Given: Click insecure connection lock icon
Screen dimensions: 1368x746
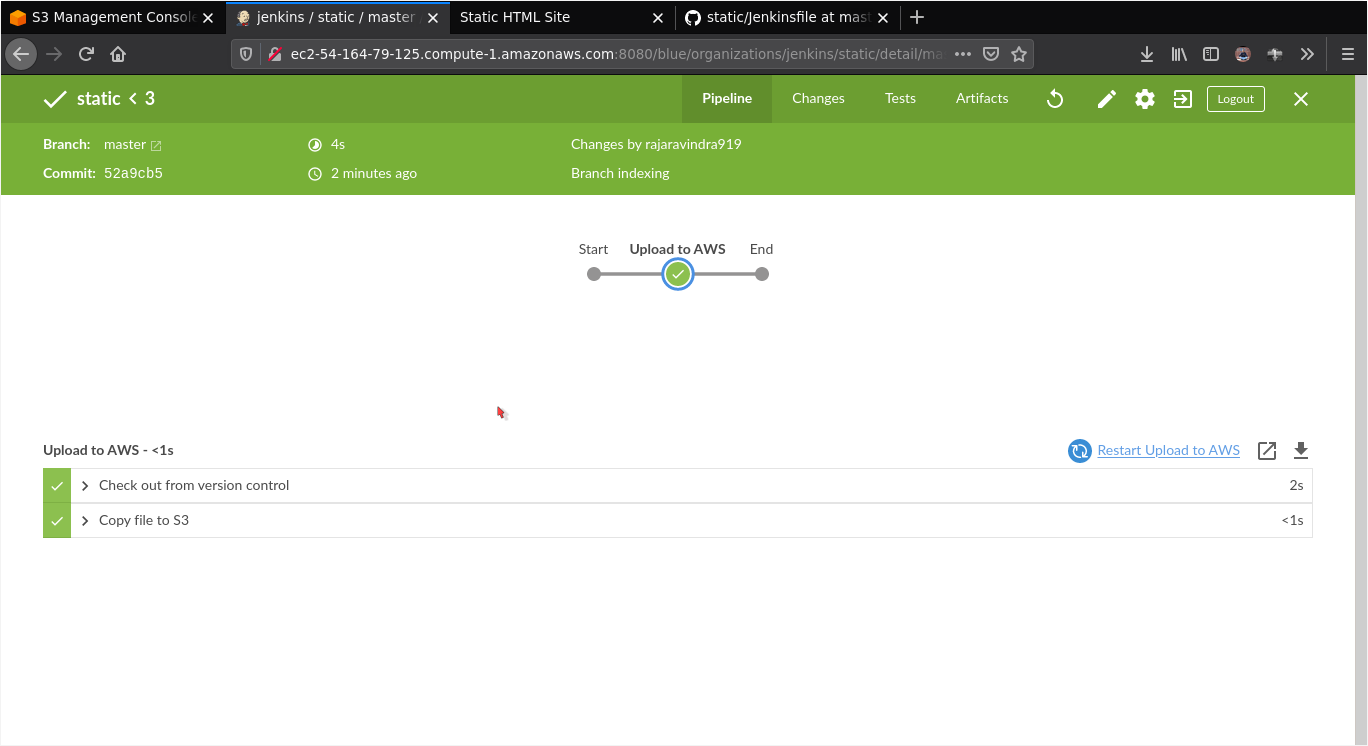Looking at the screenshot, I should point(274,54).
